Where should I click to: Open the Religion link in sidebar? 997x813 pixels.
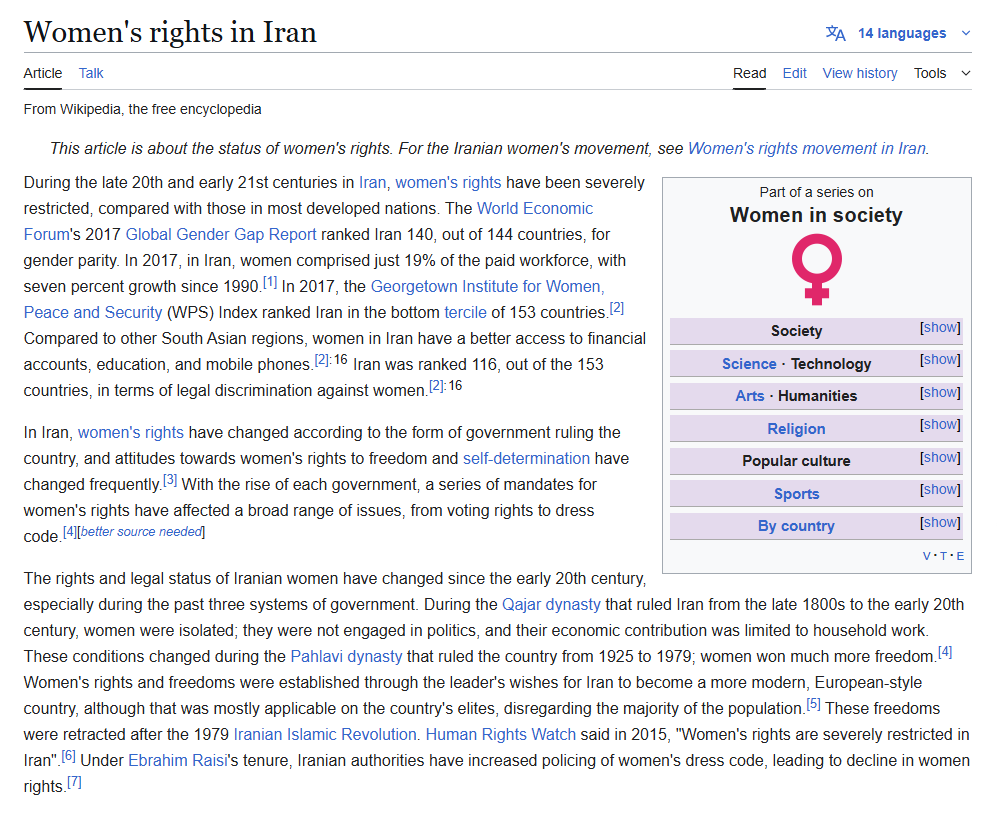796,428
